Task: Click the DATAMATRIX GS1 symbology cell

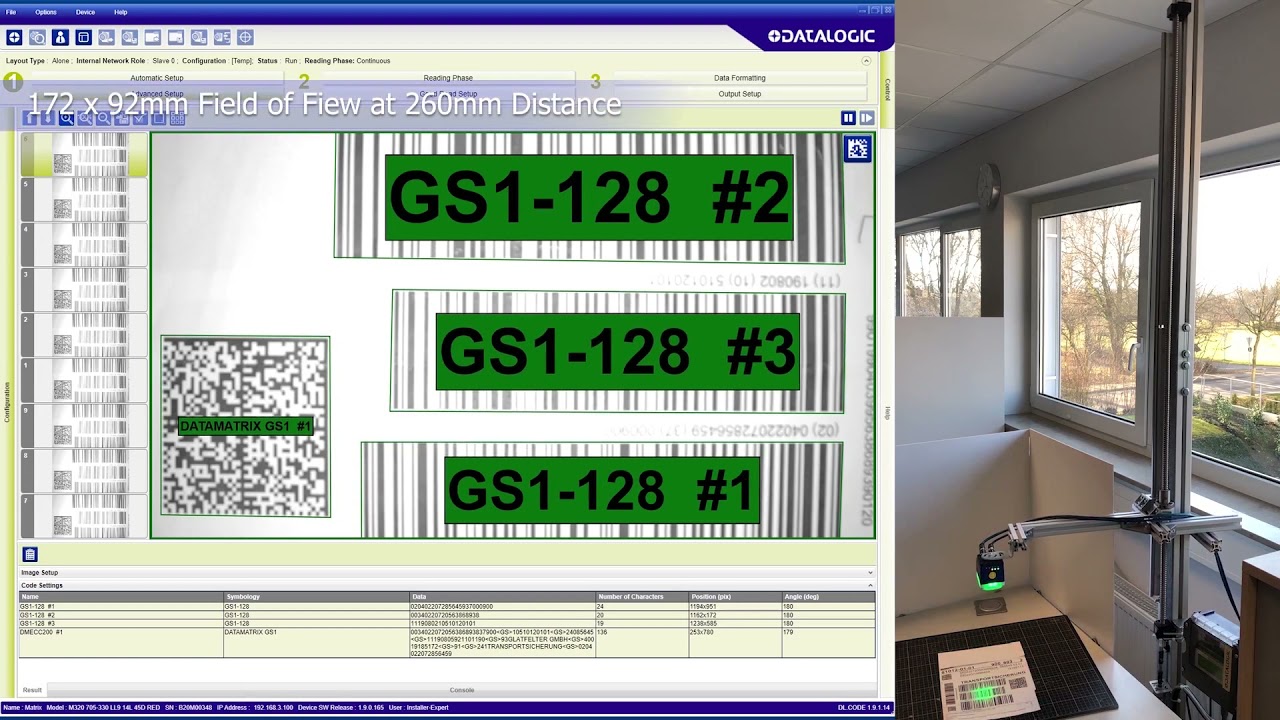Action: (316, 643)
